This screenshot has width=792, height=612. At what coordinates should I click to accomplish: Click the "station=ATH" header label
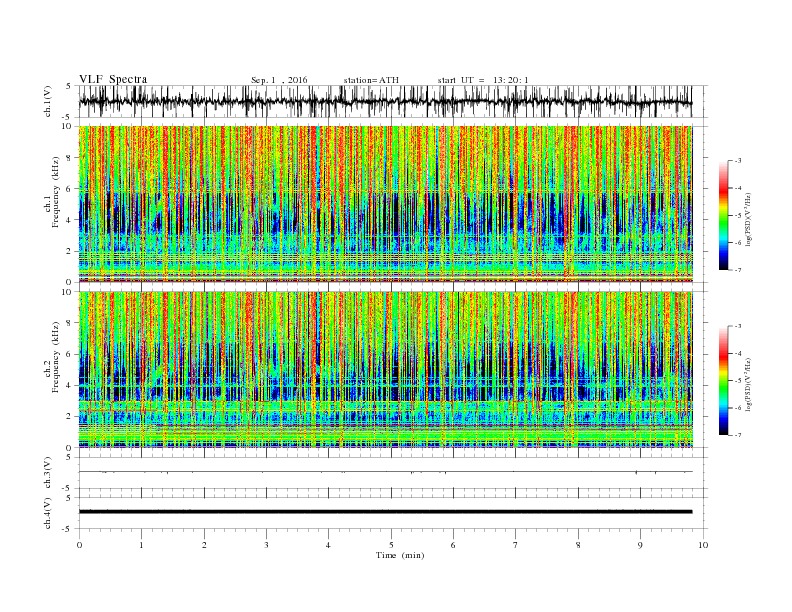point(371,80)
